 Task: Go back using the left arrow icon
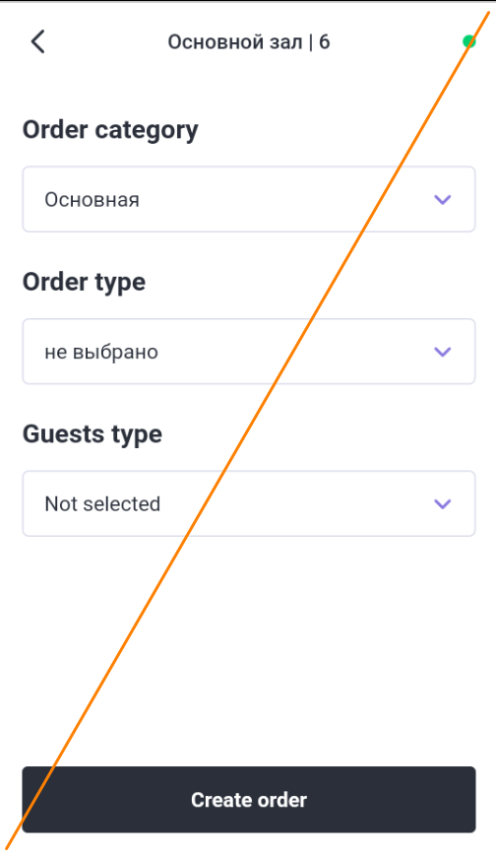38,41
